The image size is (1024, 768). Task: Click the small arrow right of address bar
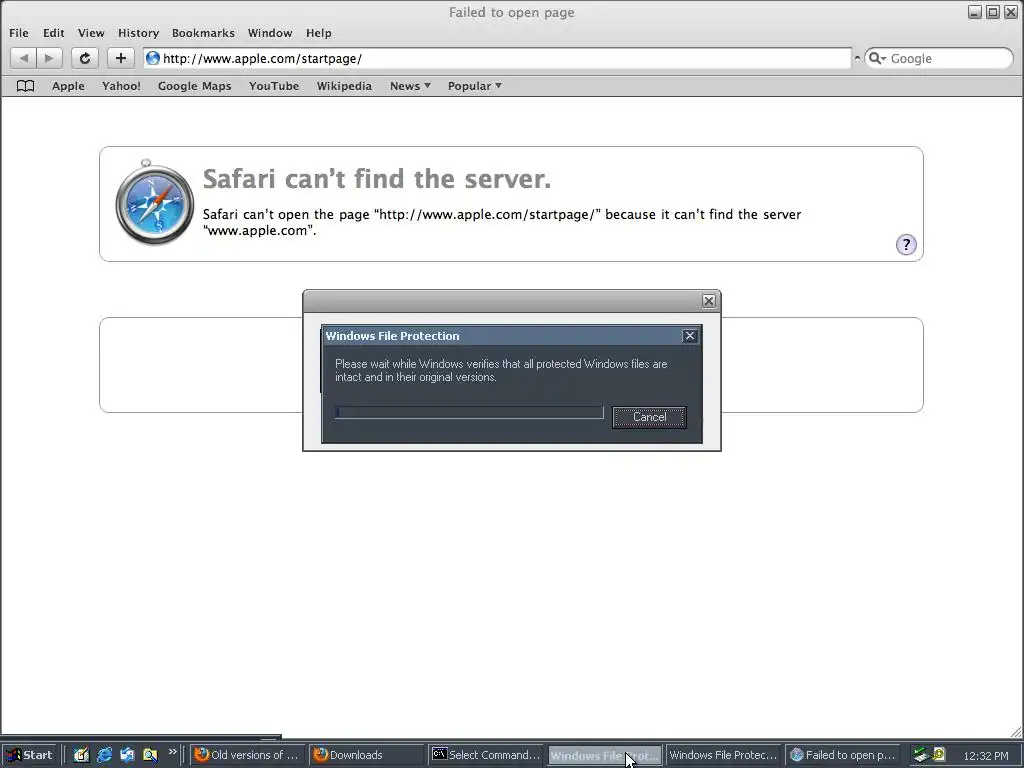click(x=857, y=58)
